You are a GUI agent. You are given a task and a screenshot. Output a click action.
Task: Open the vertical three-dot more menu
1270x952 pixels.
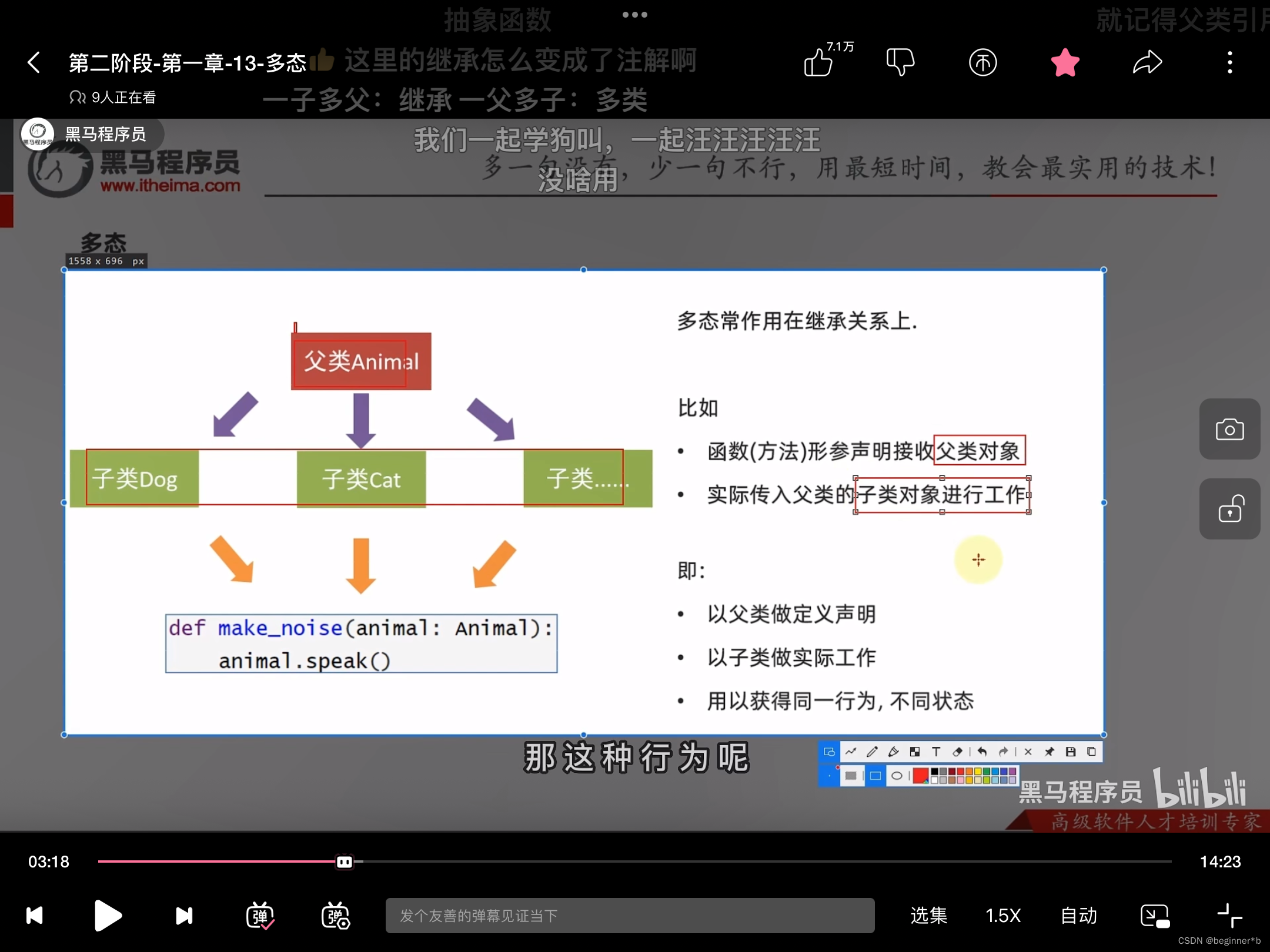(x=1229, y=62)
